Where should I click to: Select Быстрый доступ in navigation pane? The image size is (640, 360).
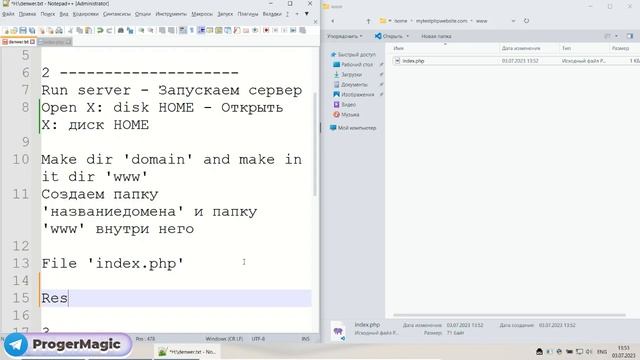click(x=353, y=55)
